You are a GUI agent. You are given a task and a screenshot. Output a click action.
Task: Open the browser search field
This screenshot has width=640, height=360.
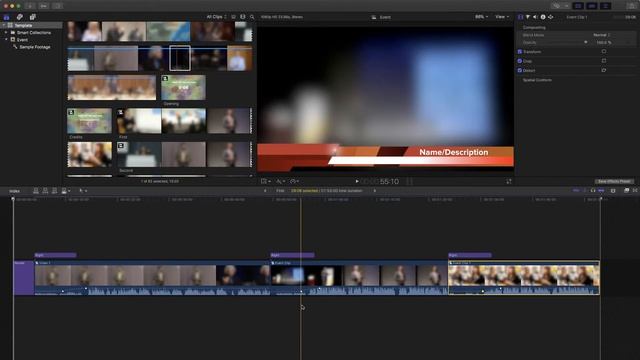tap(252, 17)
